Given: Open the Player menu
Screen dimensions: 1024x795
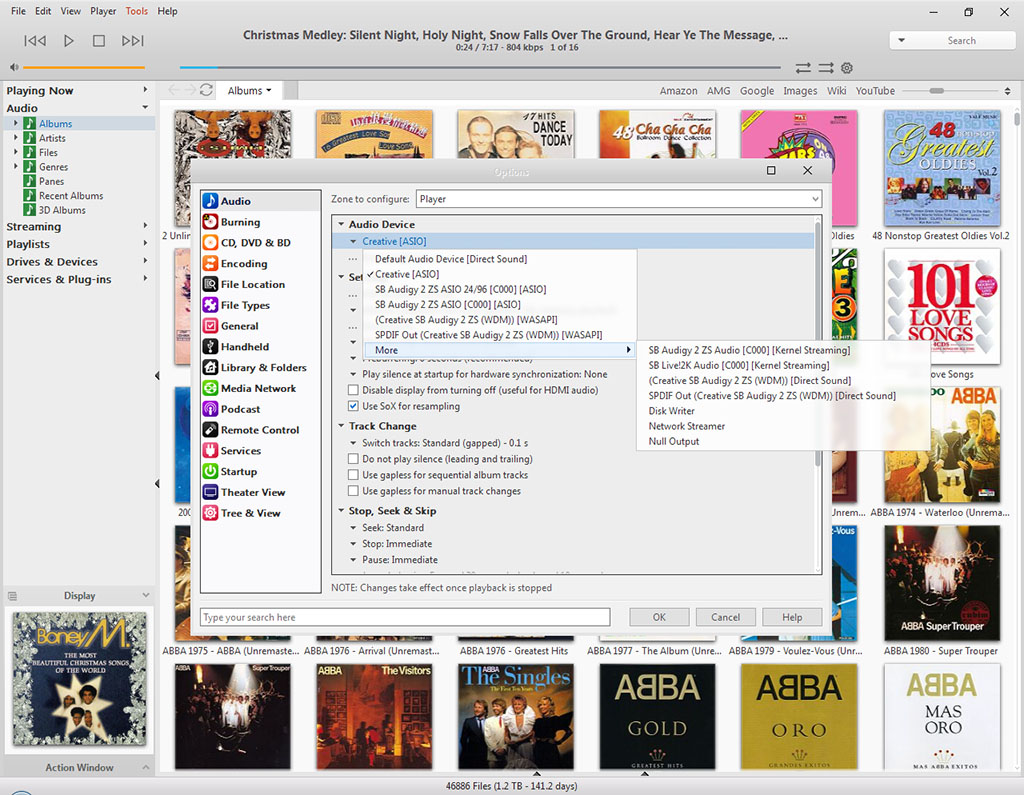Looking at the screenshot, I should coord(103,11).
